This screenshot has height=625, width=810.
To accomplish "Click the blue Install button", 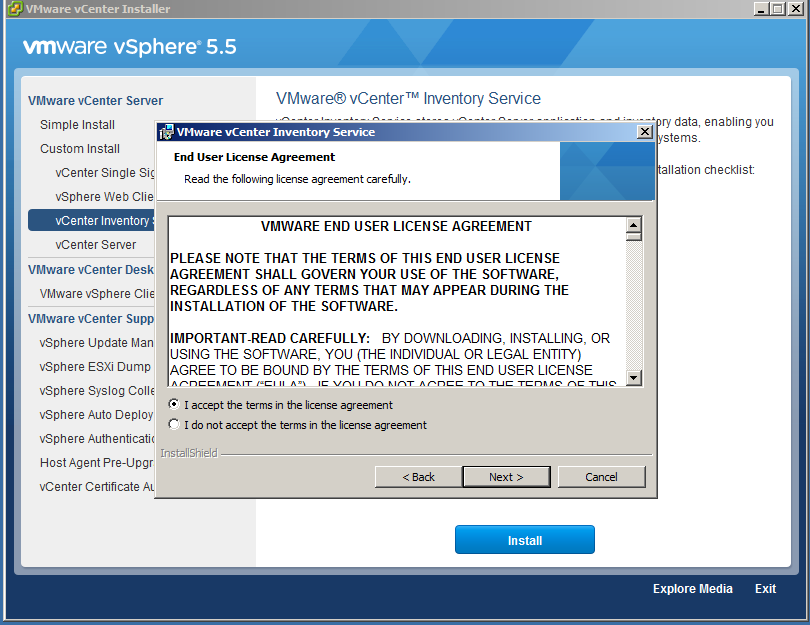I will point(524,540).
